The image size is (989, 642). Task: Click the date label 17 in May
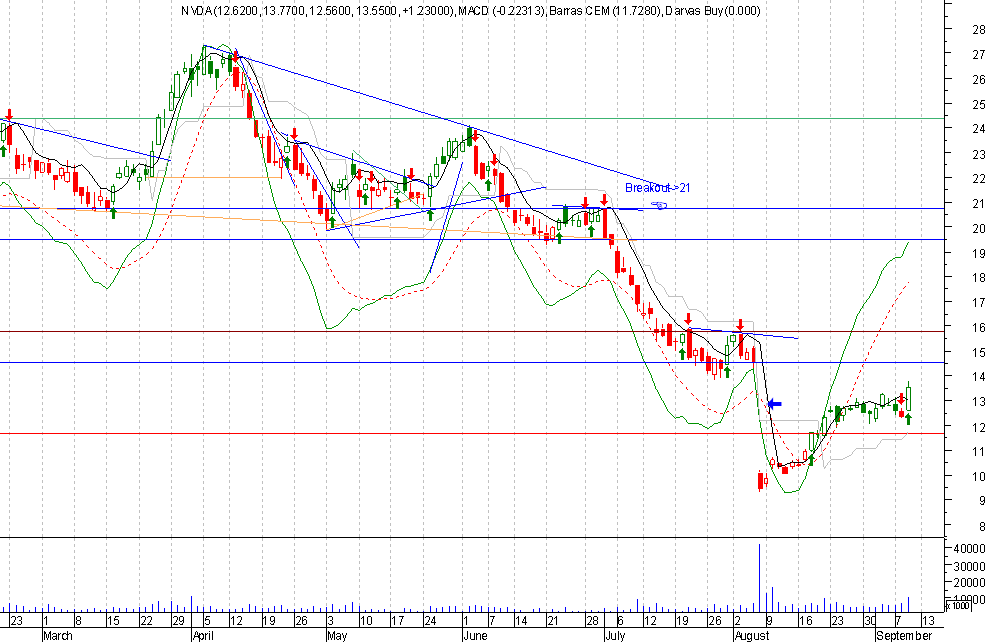pyautogui.click(x=399, y=621)
